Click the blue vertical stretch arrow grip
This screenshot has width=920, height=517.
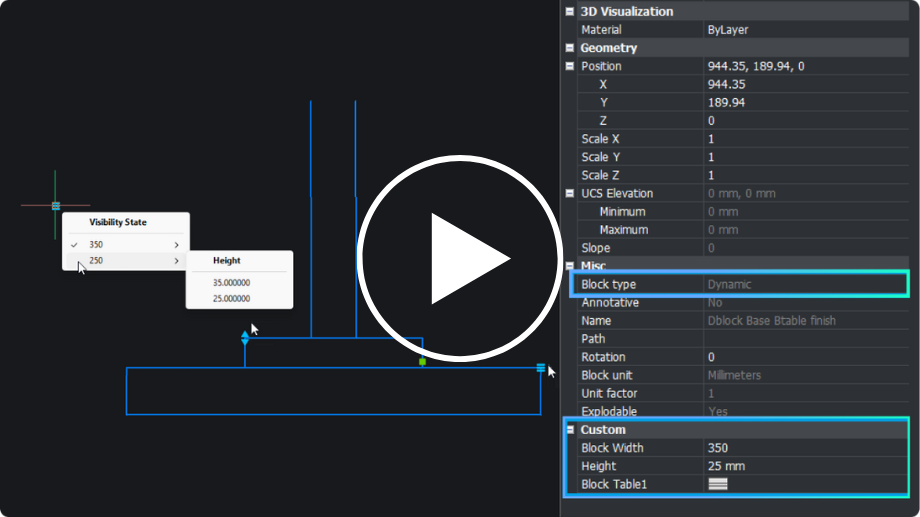tap(245, 338)
